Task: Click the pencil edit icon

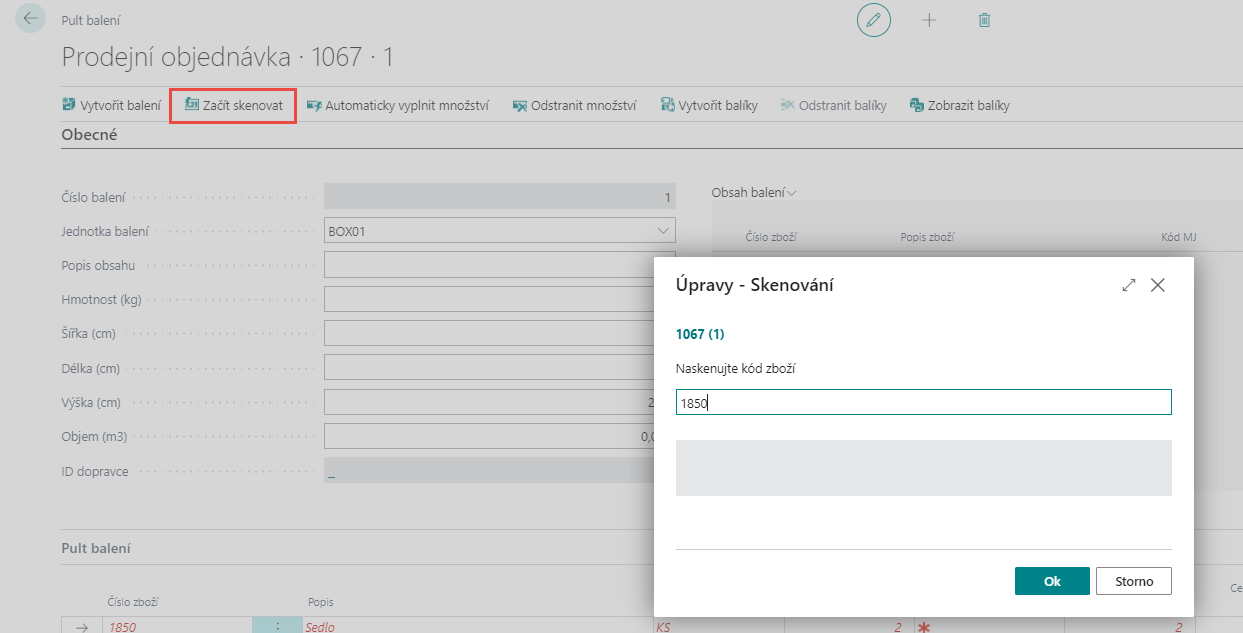Action: tap(873, 20)
